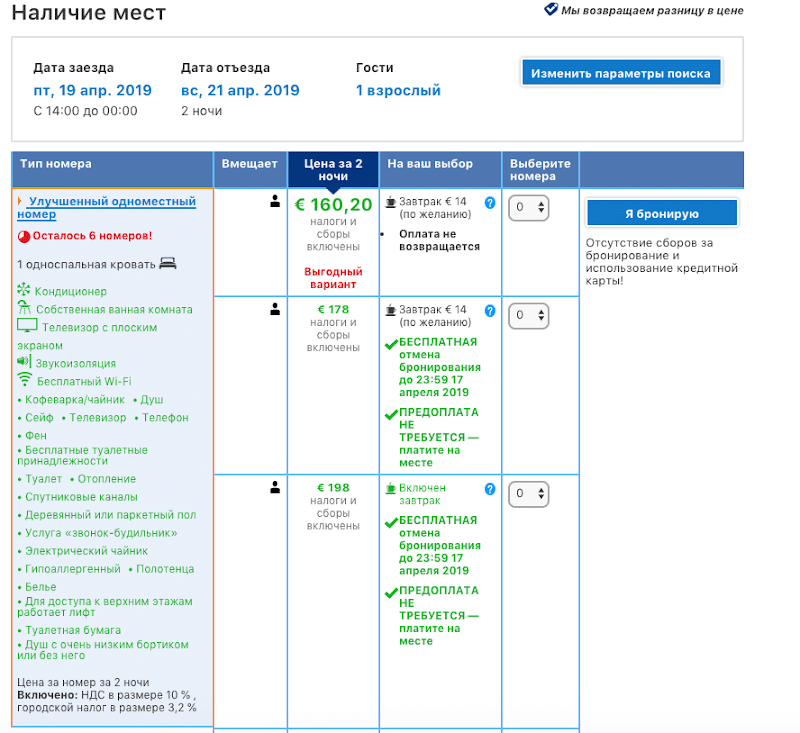This screenshot has width=800, height=733.
Task: Click the '€ 198' price
Action: (x=333, y=488)
